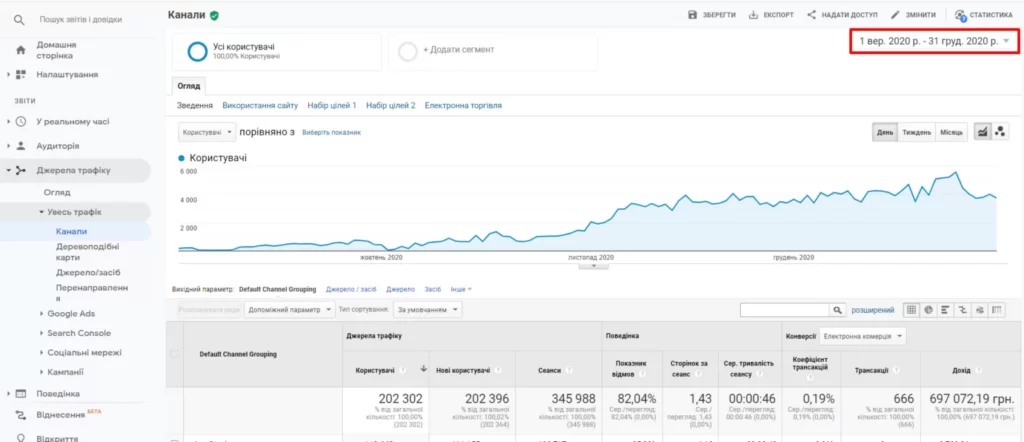Open Використання сайту tab
This screenshot has width=1024, height=442.
(260, 105)
